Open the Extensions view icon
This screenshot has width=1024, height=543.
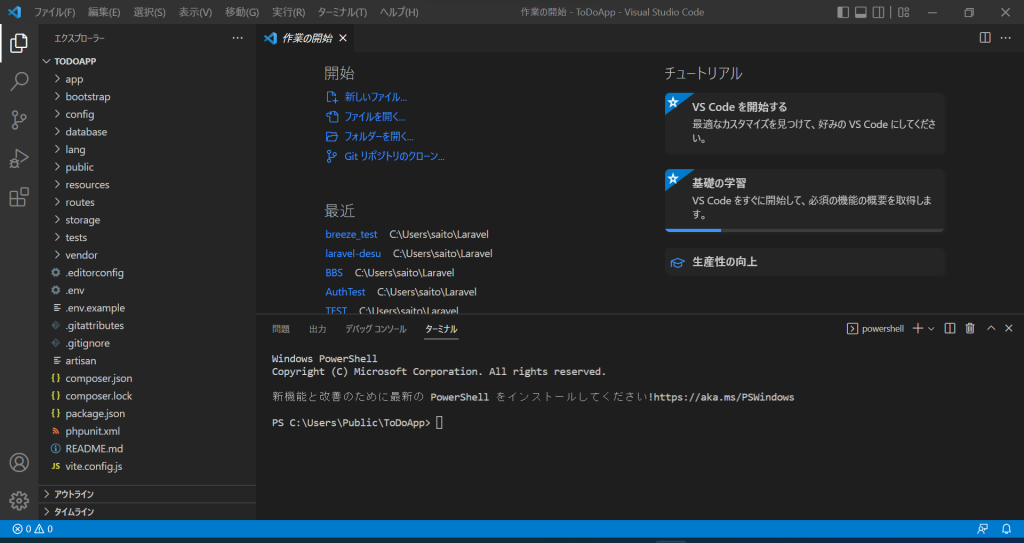19,197
